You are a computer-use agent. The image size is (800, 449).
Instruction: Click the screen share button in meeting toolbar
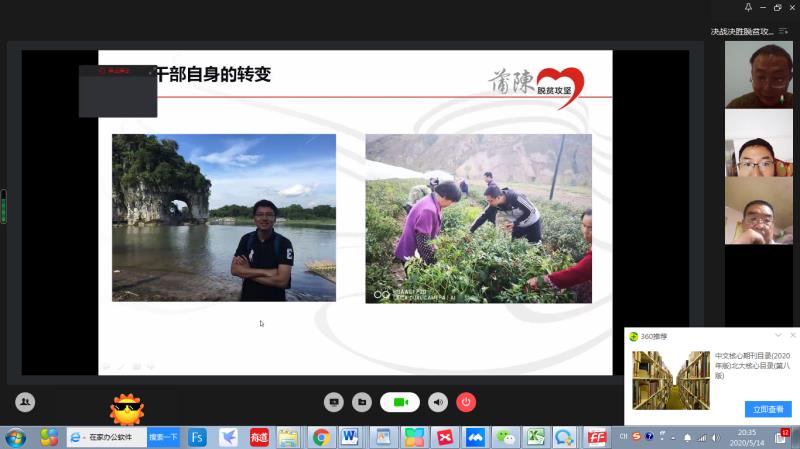tap(334, 402)
